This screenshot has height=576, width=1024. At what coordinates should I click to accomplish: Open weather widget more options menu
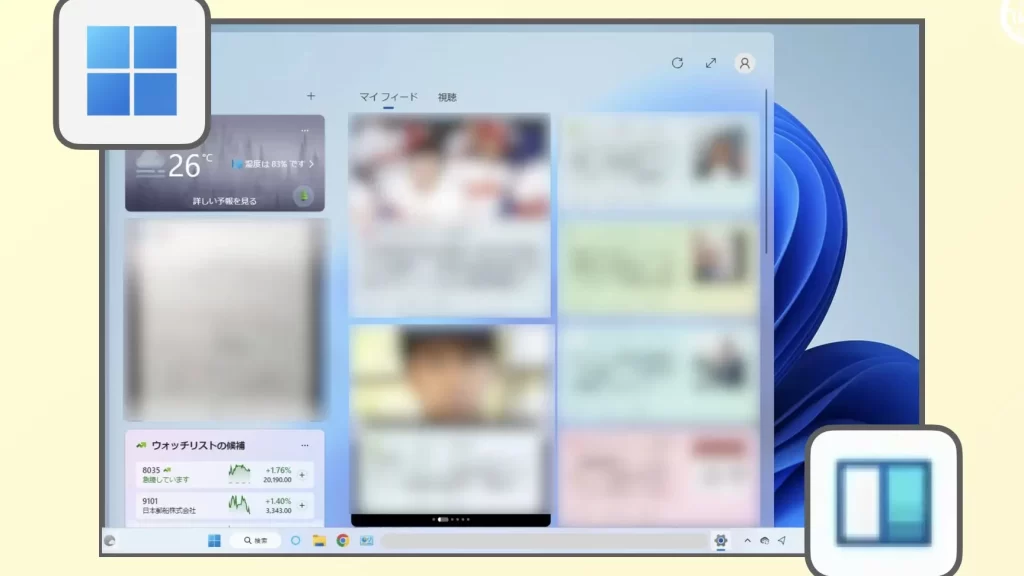(x=305, y=131)
